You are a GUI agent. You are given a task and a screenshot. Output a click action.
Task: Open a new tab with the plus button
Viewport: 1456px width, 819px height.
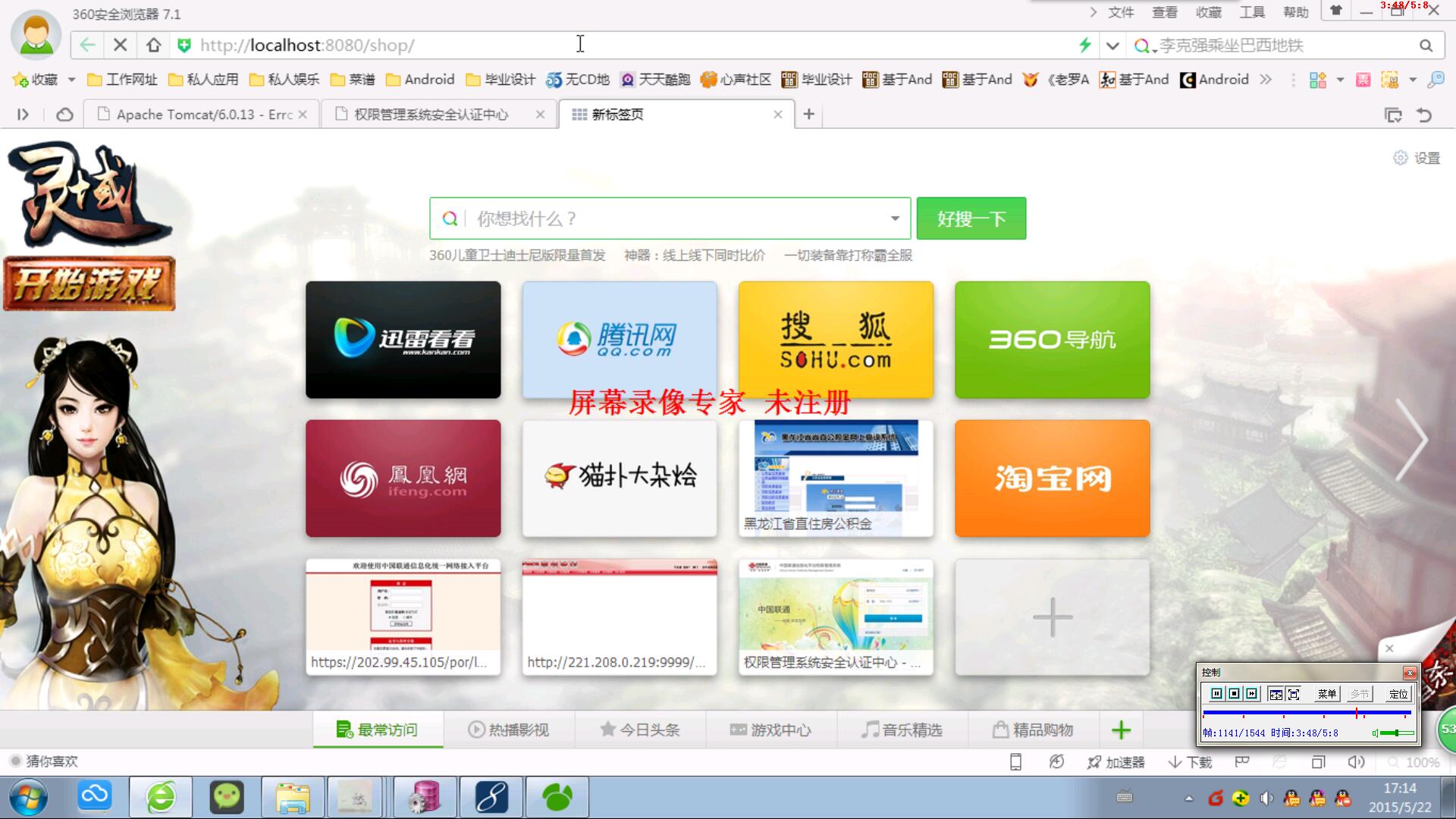tap(809, 115)
